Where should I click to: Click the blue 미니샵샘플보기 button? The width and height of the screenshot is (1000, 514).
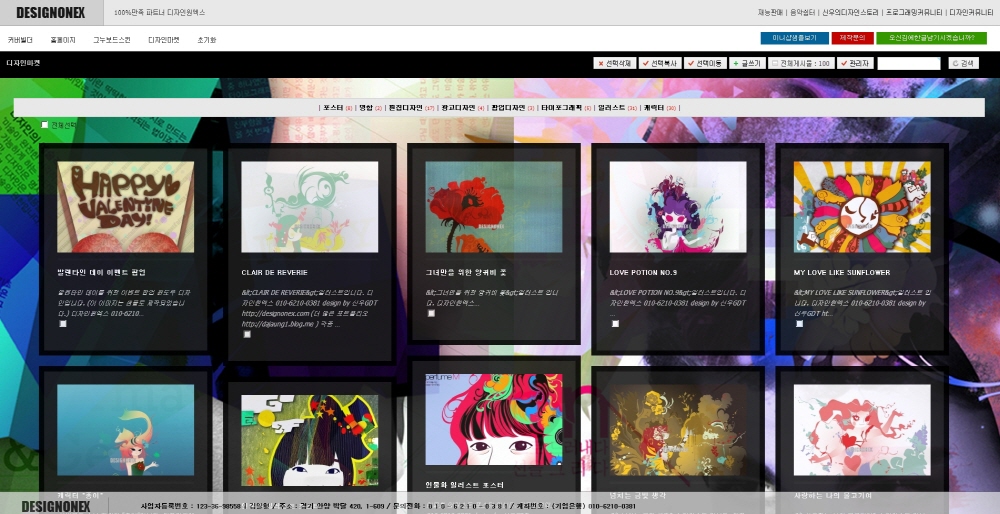pyautogui.click(x=794, y=38)
